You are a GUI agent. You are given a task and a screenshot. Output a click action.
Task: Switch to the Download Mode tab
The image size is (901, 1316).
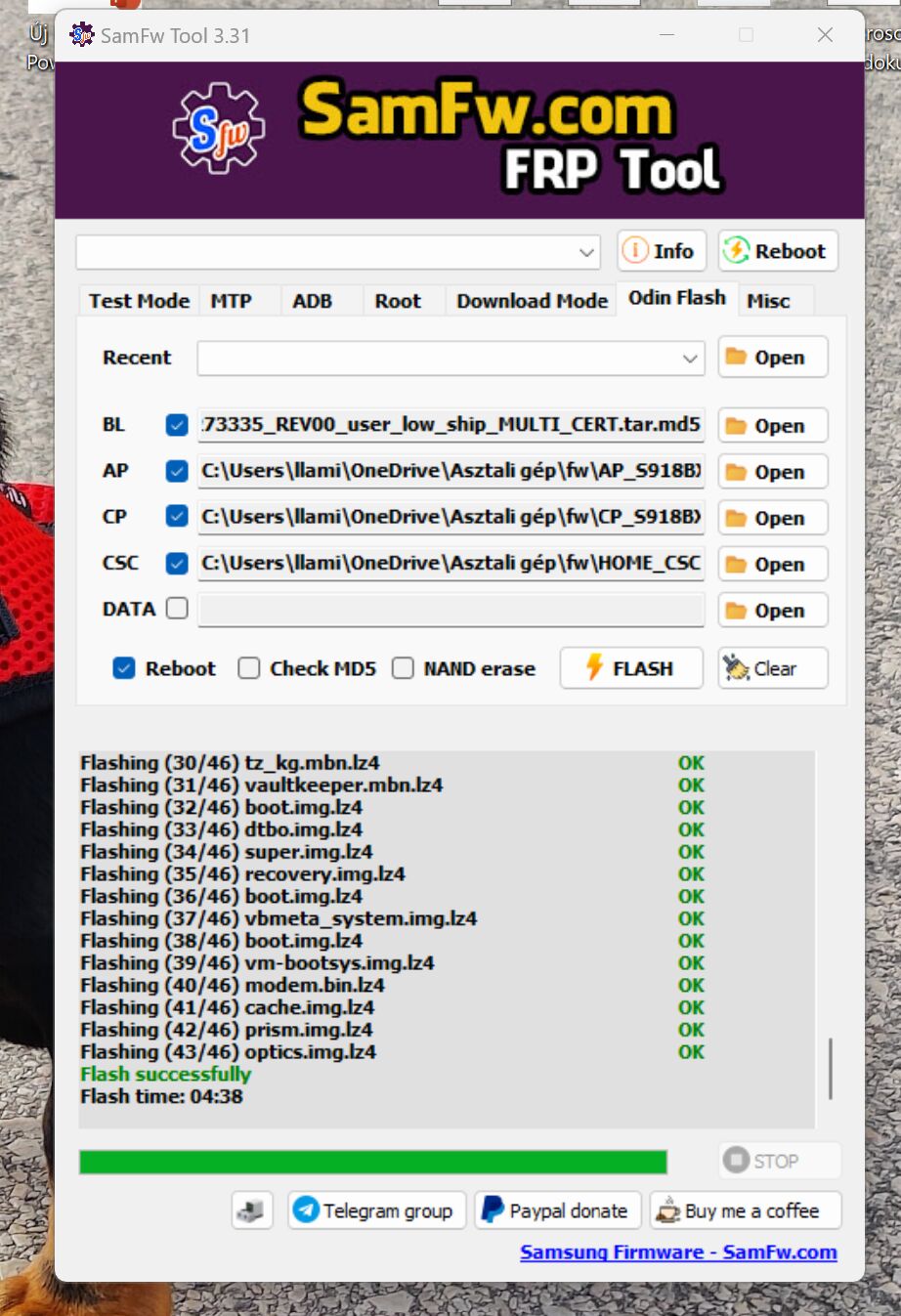532,301
